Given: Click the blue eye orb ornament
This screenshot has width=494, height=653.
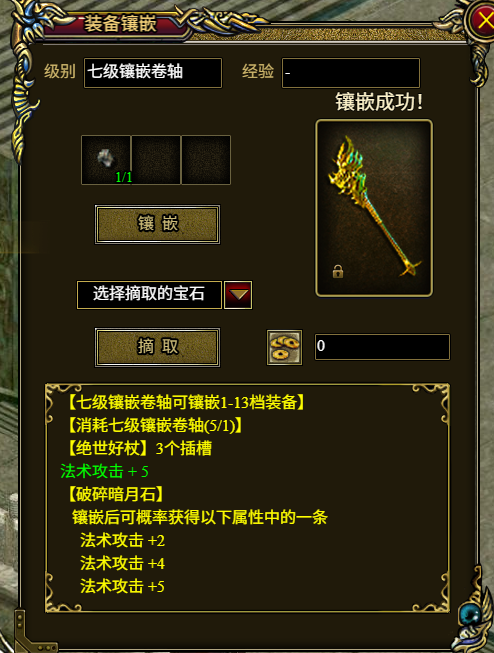Looking at the screenshot, I should [471, 614].
